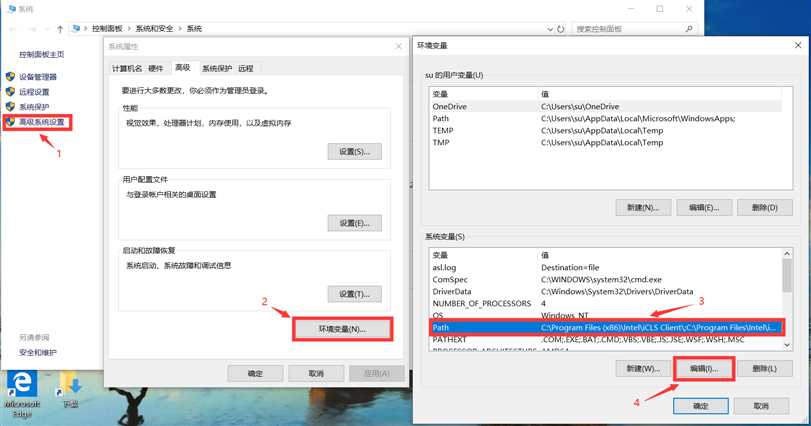This screenshot has height=426, width=811.
Task: Click the control panel icon in breadcrumb
Action: 77,28
